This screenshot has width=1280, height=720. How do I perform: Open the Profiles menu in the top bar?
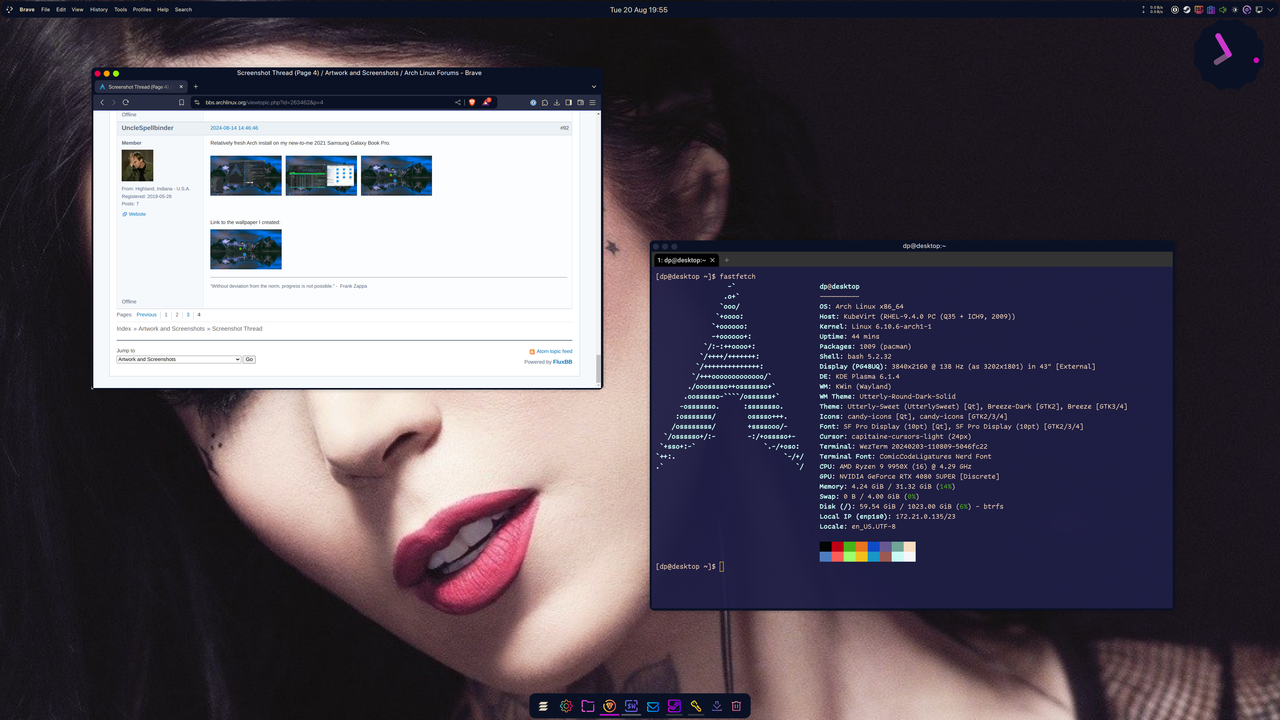point(142,9)
